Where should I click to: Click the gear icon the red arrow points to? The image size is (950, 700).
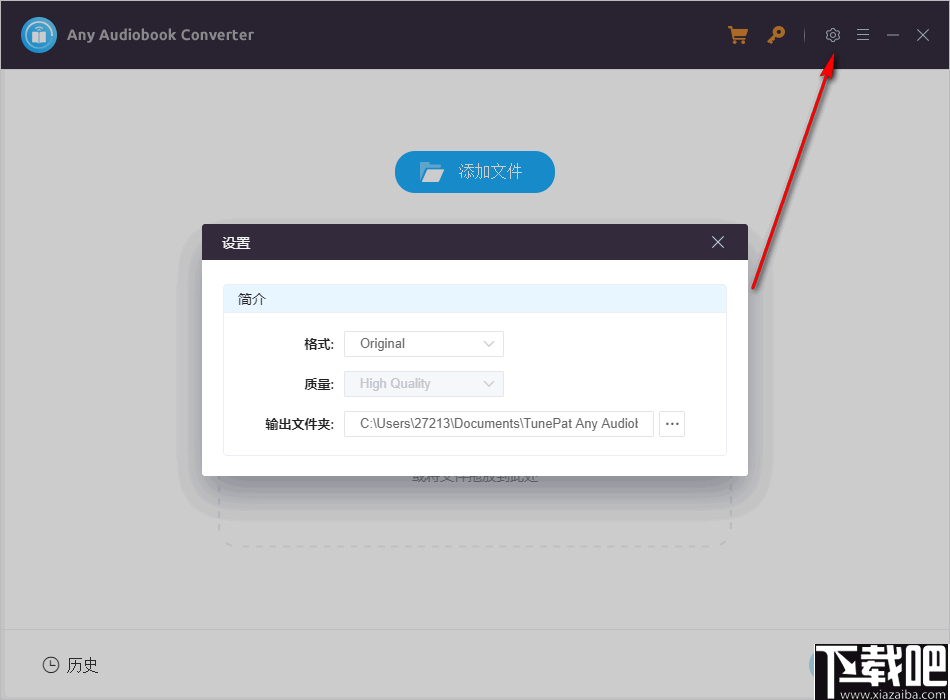tap(833, 34)
